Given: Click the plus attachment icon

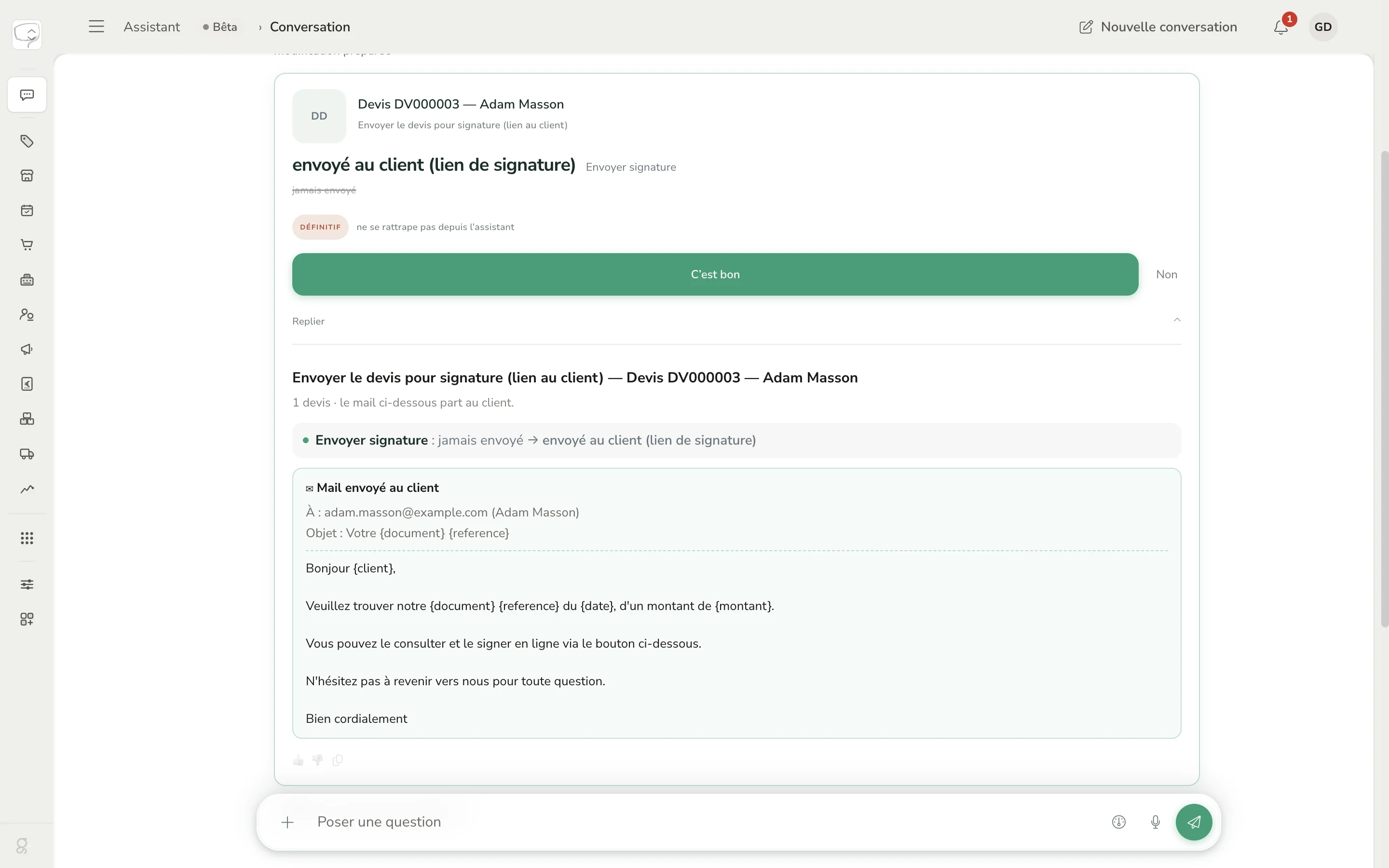Looking at the screenshot, I should click(287, 822).
